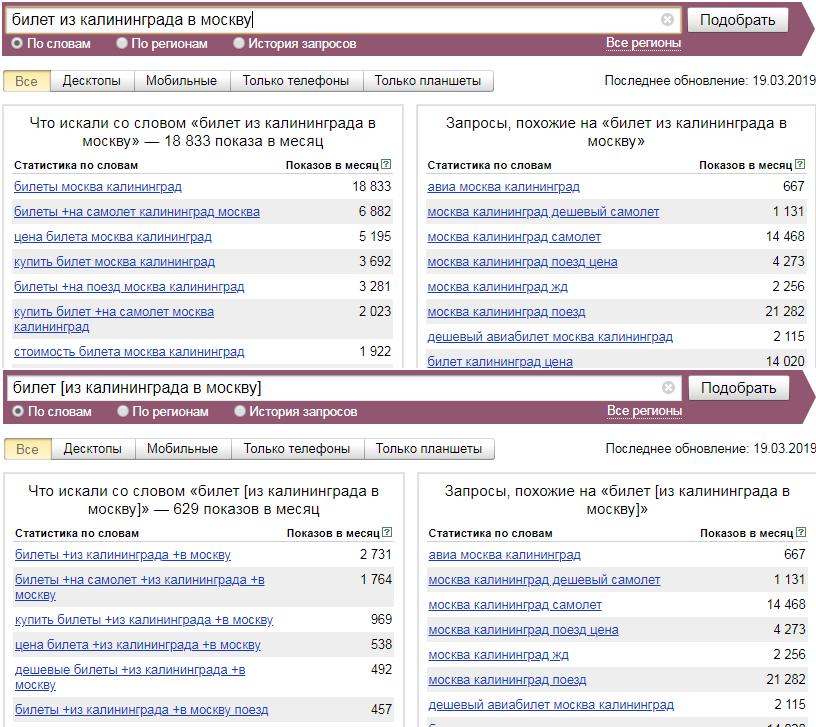Screen dimensions: 816x727
Task: Open upper "Все регионы" region selector
Action: click(643, 43)
